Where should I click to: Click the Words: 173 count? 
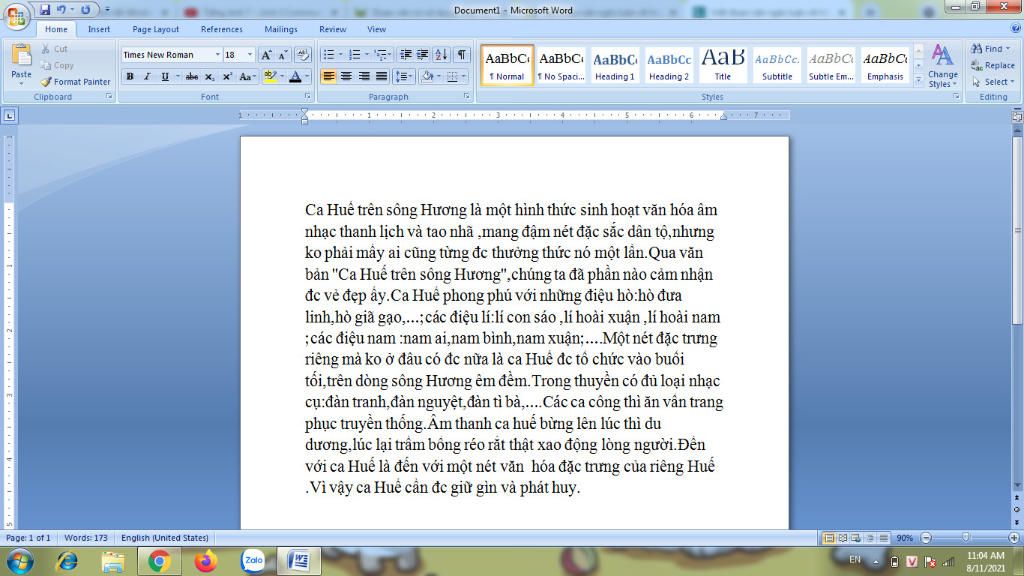coord(86,537)
